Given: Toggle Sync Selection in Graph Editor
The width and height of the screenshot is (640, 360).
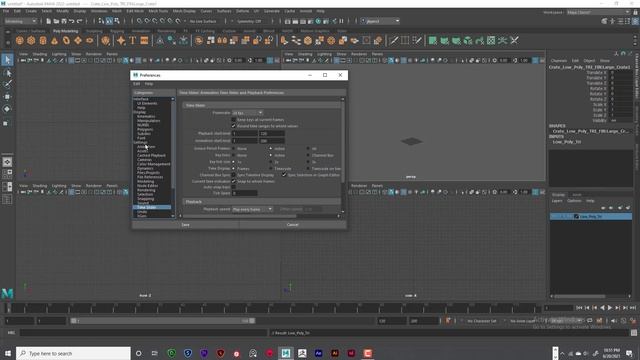Looking at the screenshot, I should 284,175.
